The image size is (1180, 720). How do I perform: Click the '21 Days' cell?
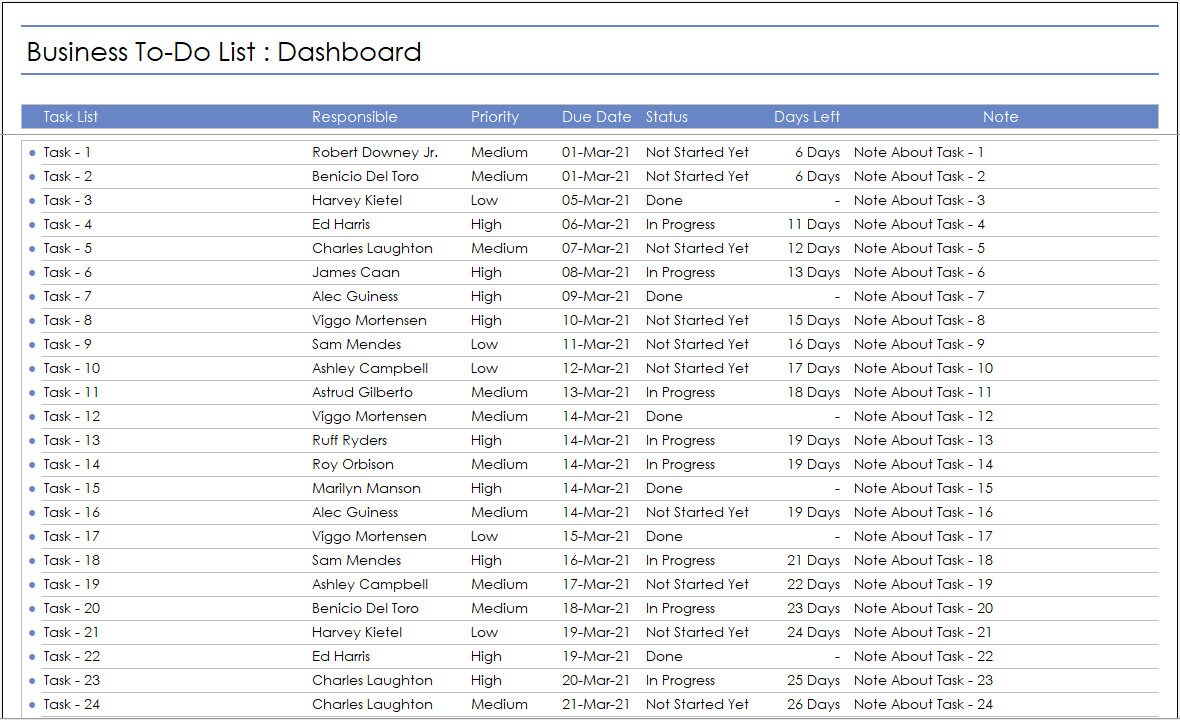tap(814, 561)
